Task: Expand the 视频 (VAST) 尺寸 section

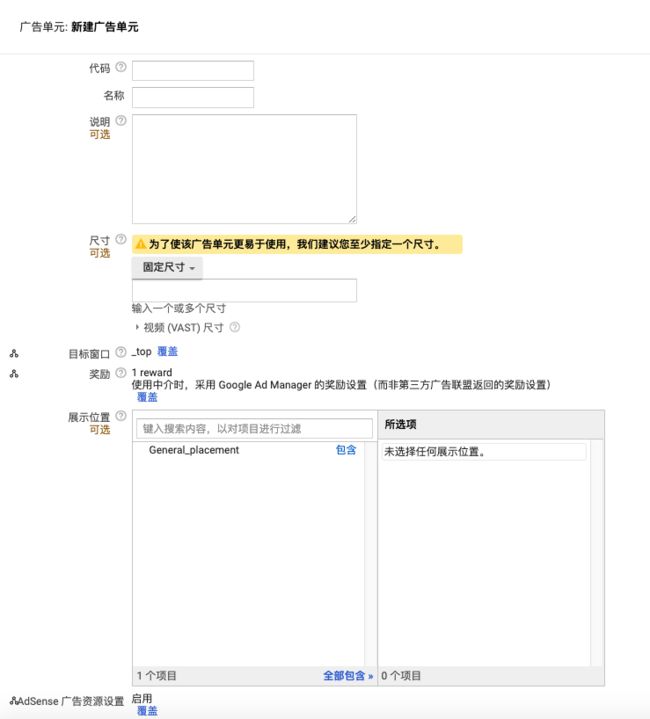Action: [137, 327]
